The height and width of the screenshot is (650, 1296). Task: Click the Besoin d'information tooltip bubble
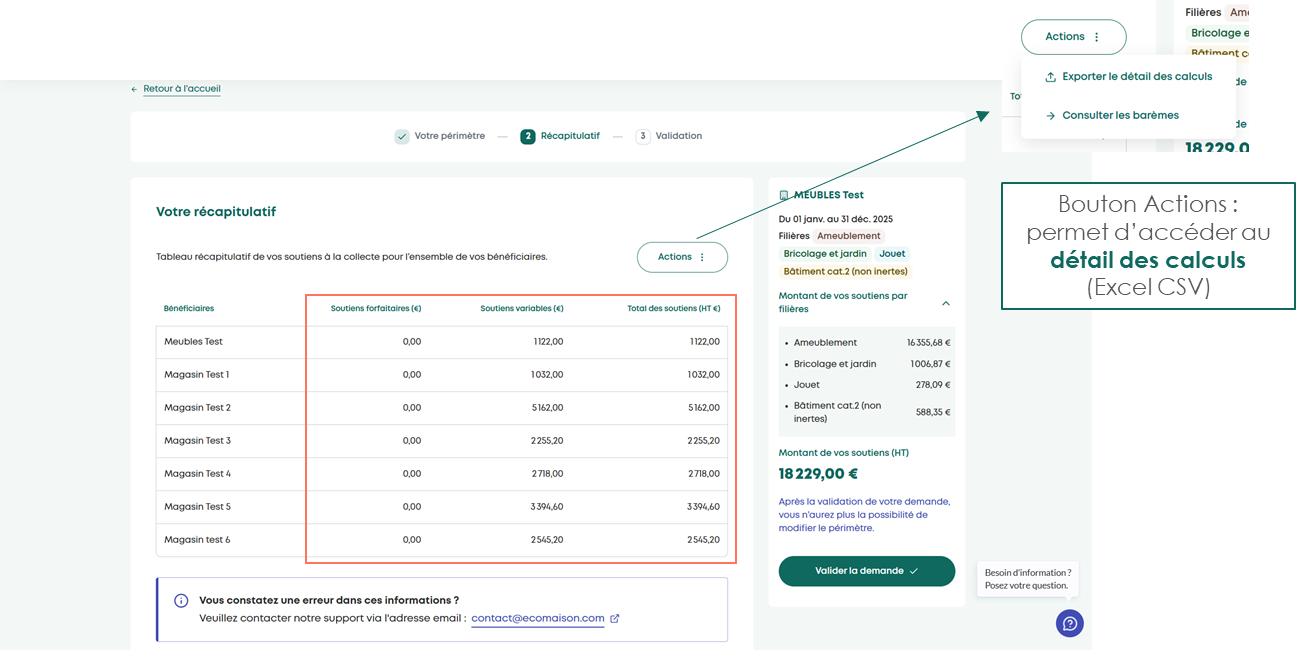coord(1027,579)
